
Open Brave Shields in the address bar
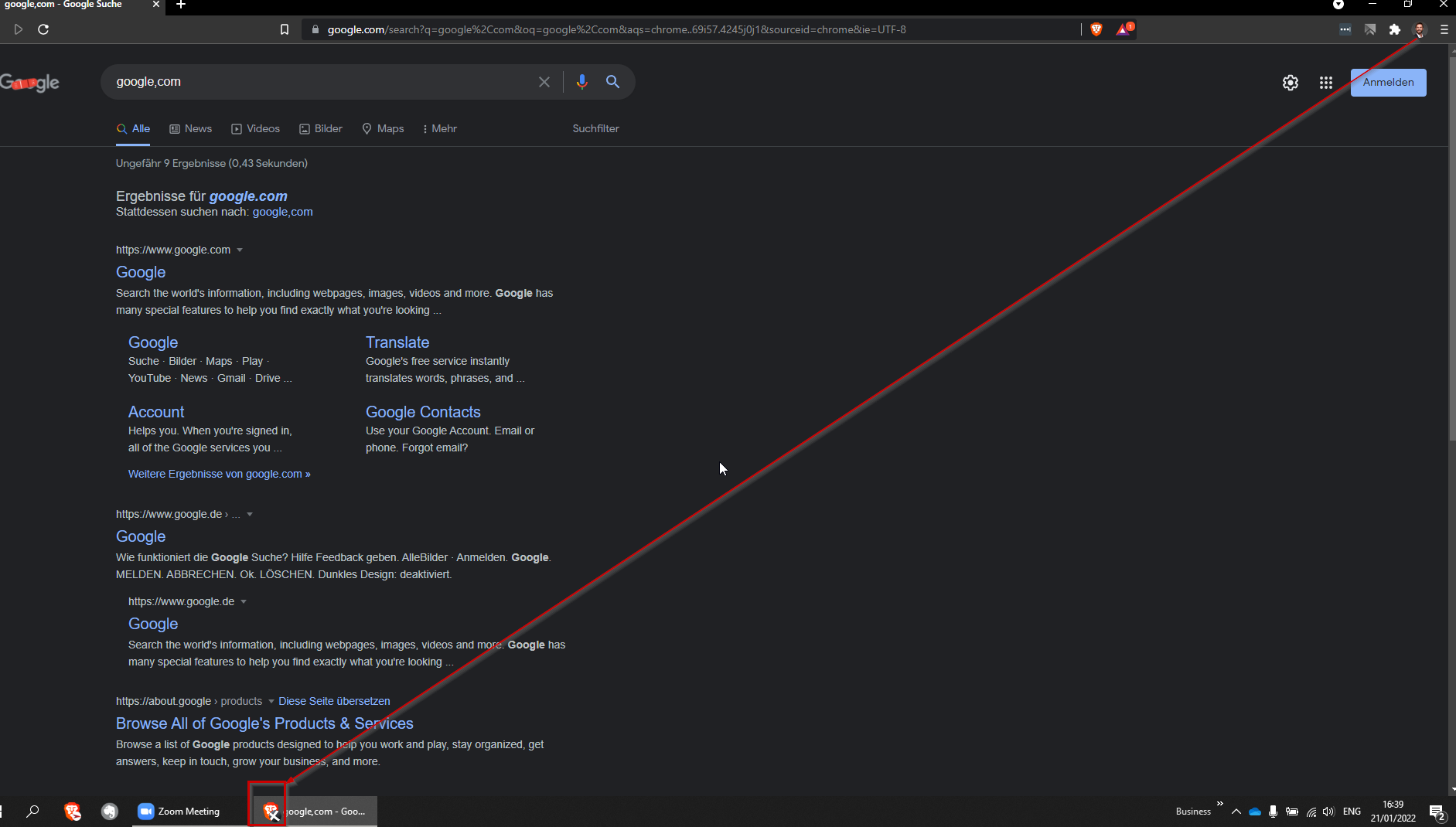1097,29
